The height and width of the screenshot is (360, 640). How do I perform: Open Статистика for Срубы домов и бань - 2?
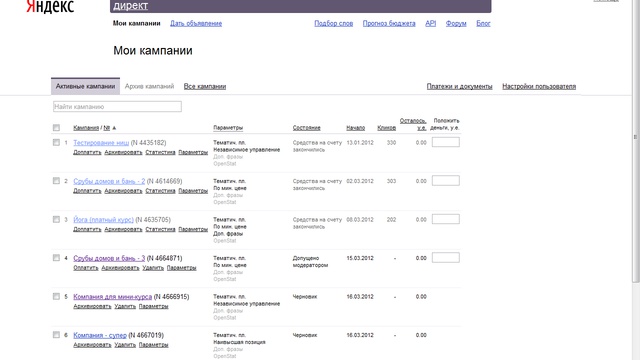(160, 191)
